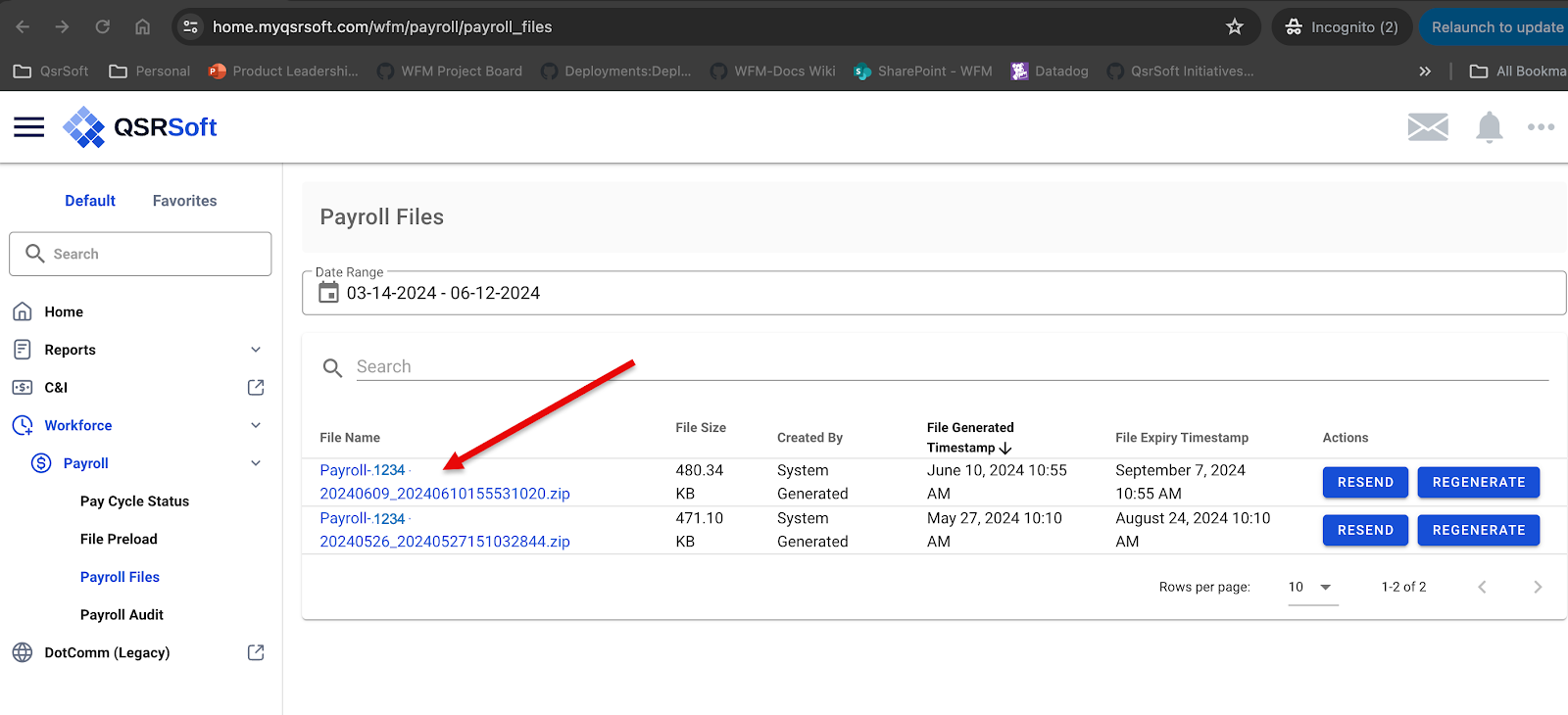Viewport: 1568px width, 715px height.
Task: Sort by File Generated Timestamp
Action: (x=970, y=438)
